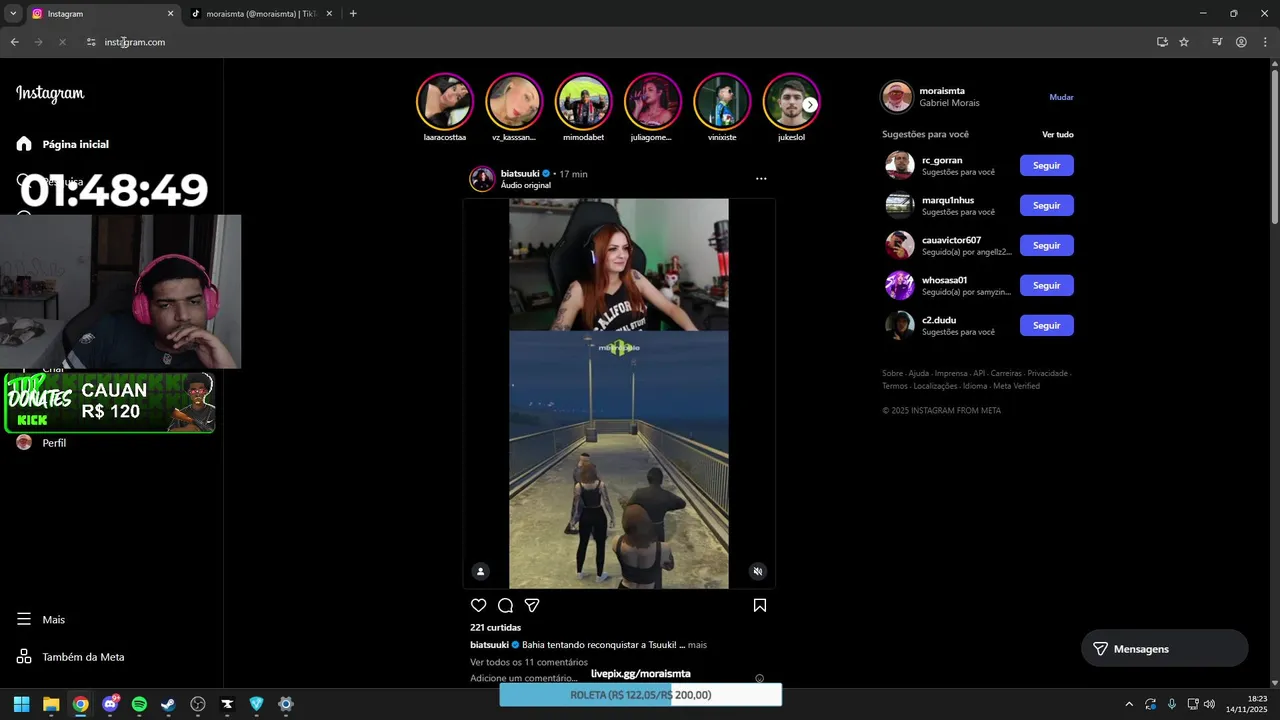Screen dimensions: 1280x720
Task: Show hidden system tray icons
Action: 1129,704
